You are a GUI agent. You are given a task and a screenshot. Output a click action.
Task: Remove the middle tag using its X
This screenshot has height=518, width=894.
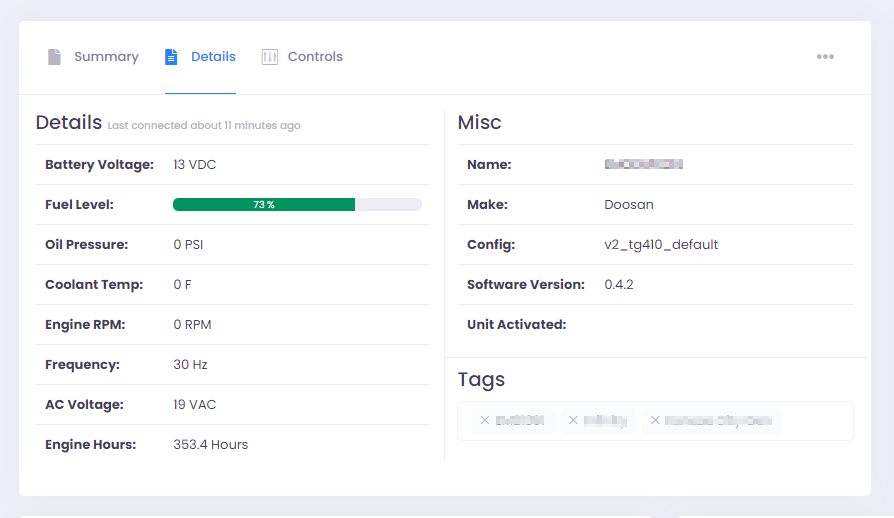click(573, 421)
